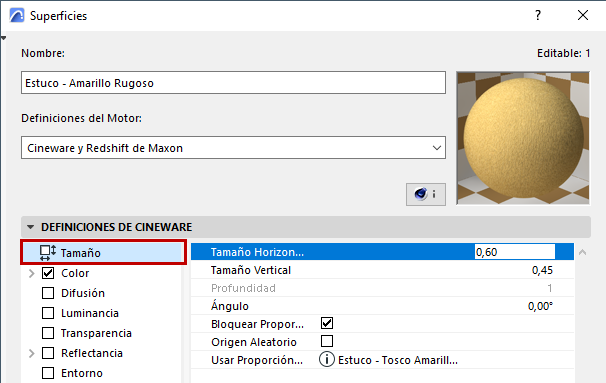Select the Color channel label
The image size is (606, 383).
point(75,273)
